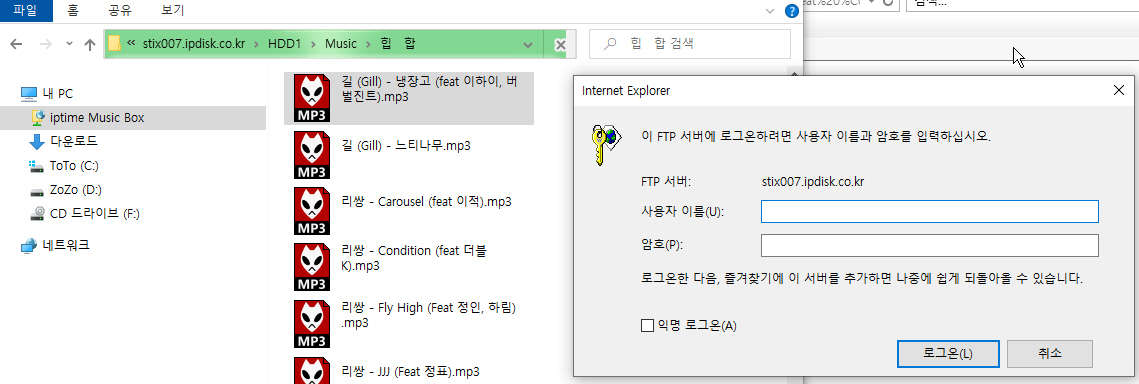Go back with the left arrow
The image size is (1139, 384).
[x=16, y=44]
